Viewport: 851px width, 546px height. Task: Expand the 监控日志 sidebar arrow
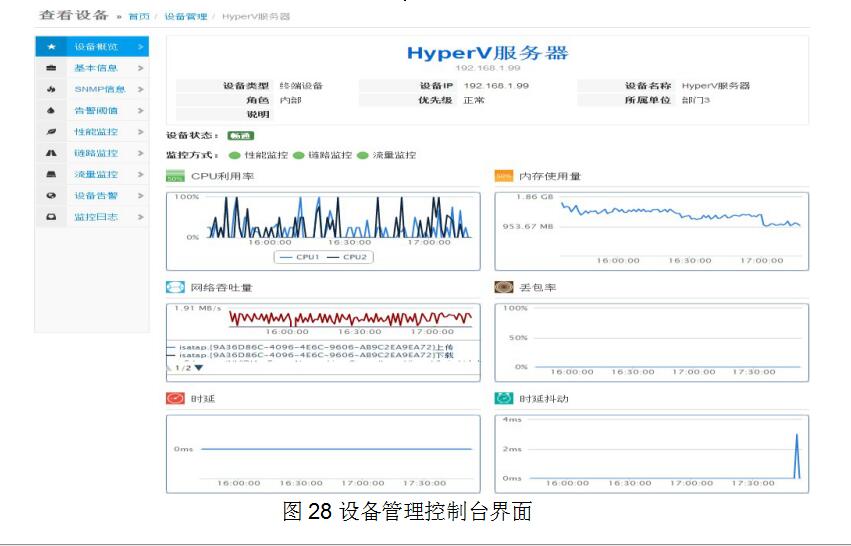[140, 217]
